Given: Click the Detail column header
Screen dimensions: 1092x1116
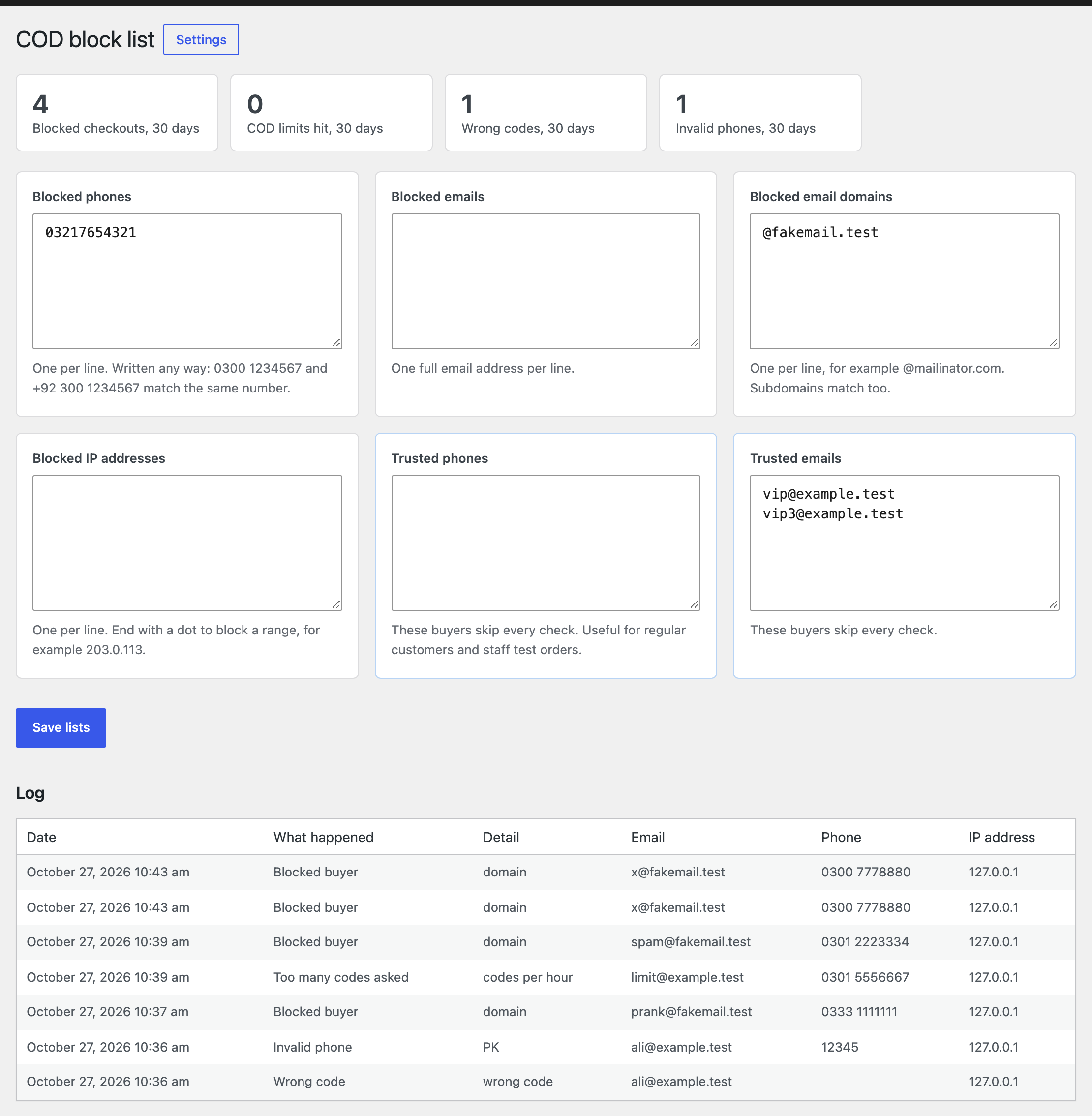Looking at the screenshot, I should [501, 837].
